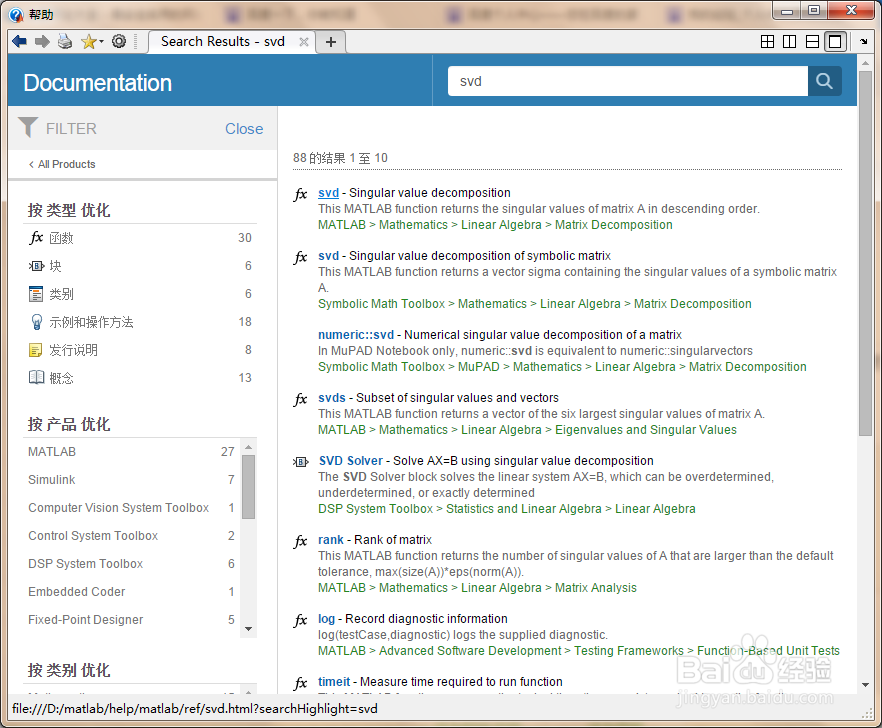
Task: Go back to All Products
Action: coord(62,164)
